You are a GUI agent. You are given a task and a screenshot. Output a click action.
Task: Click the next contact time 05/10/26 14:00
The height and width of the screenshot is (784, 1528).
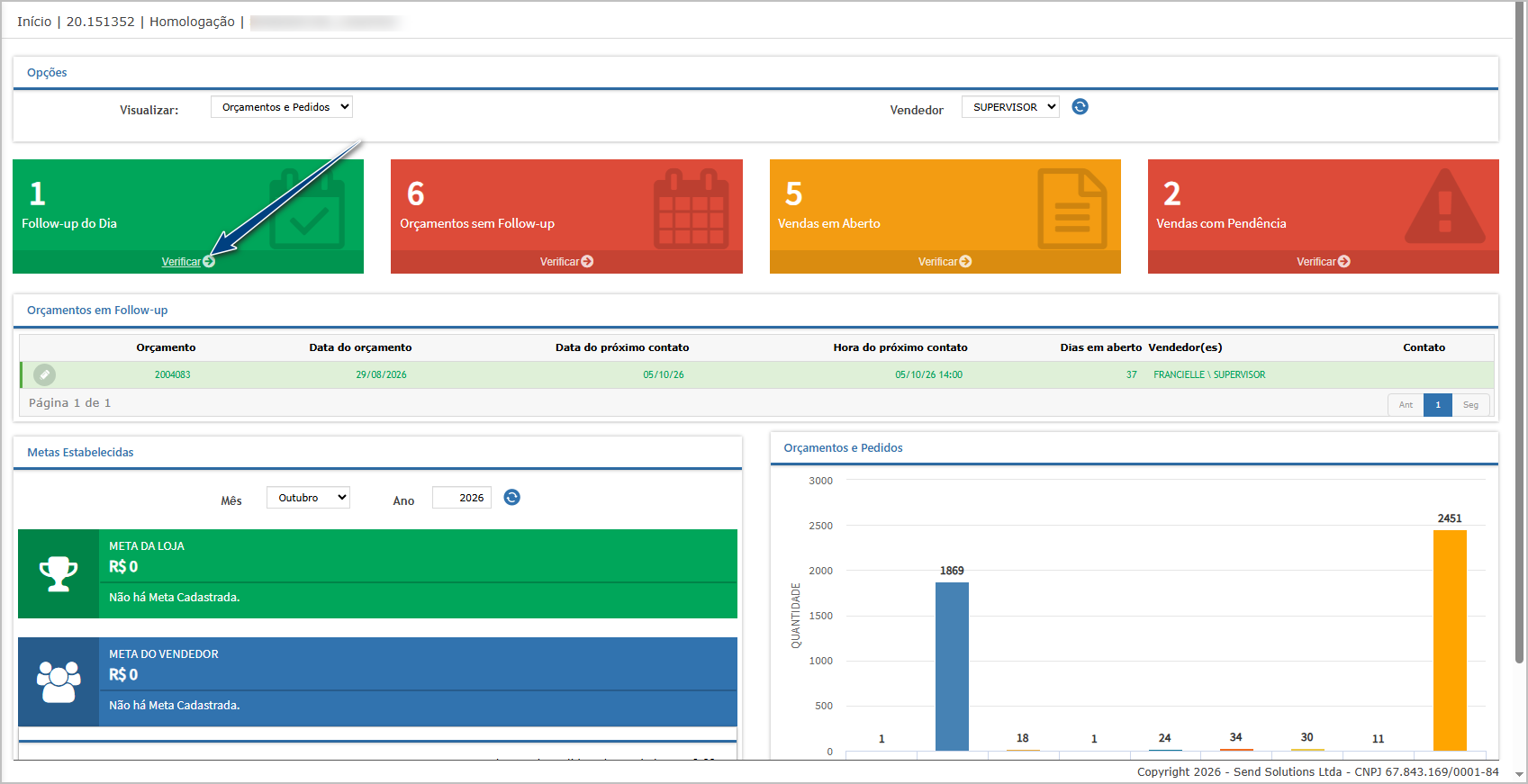[928, 374]
